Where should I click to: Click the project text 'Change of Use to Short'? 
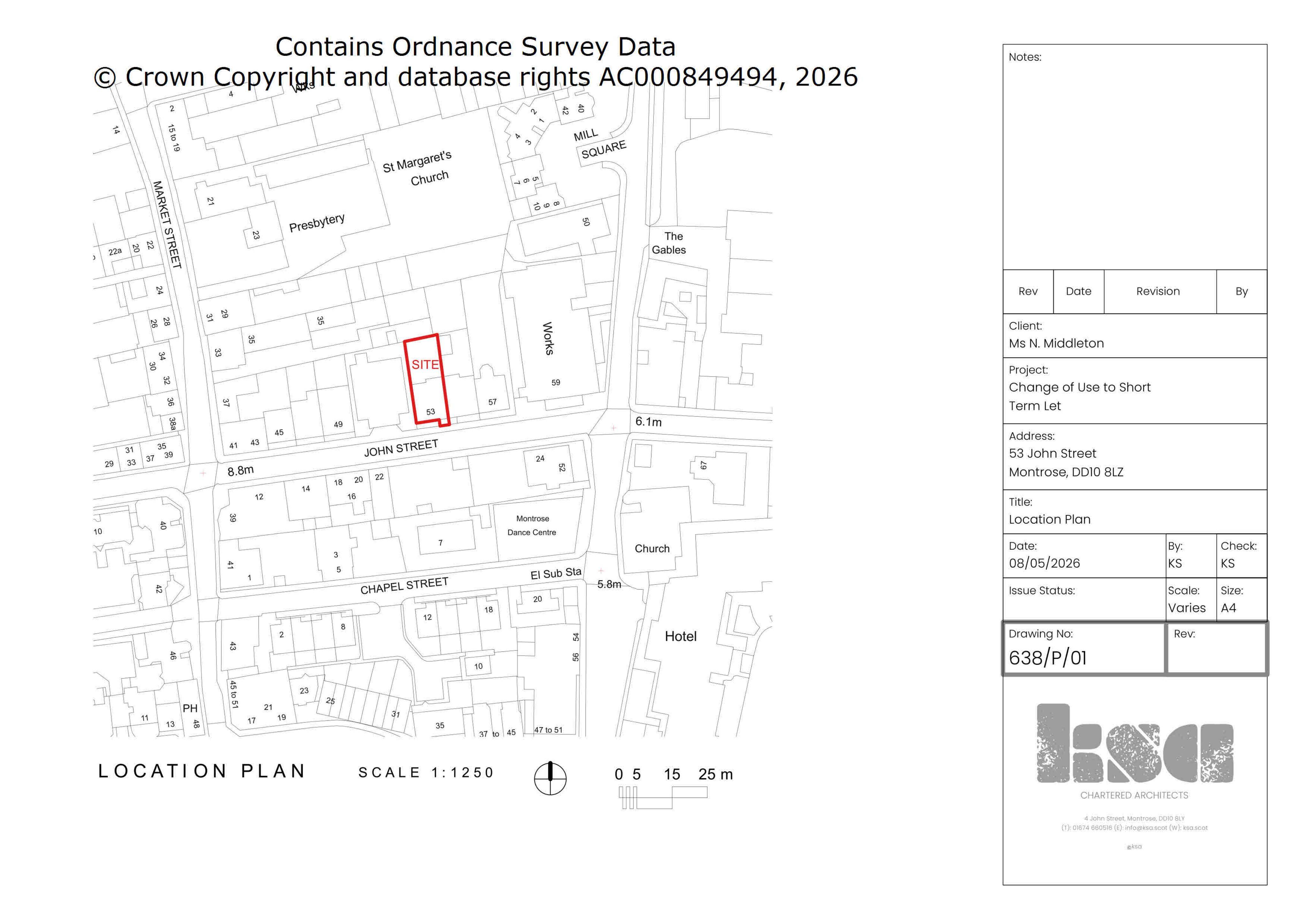[x=1080, y=387]
